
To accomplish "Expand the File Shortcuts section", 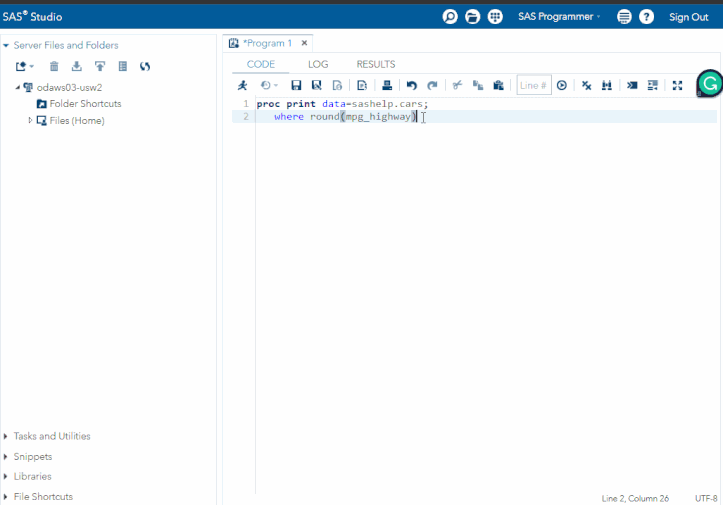I will (x=6, y=497).
